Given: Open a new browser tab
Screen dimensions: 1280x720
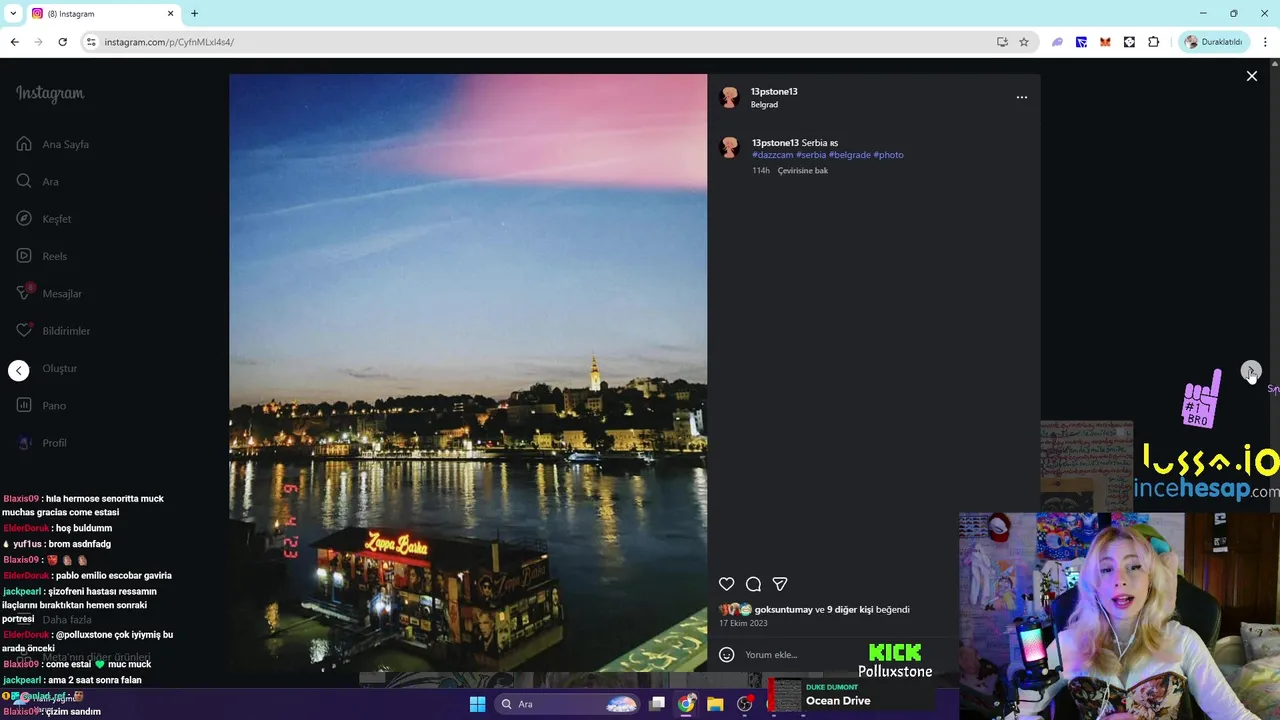Looking at the screenshot, I should pyautogui.click(x=194, y=13).
